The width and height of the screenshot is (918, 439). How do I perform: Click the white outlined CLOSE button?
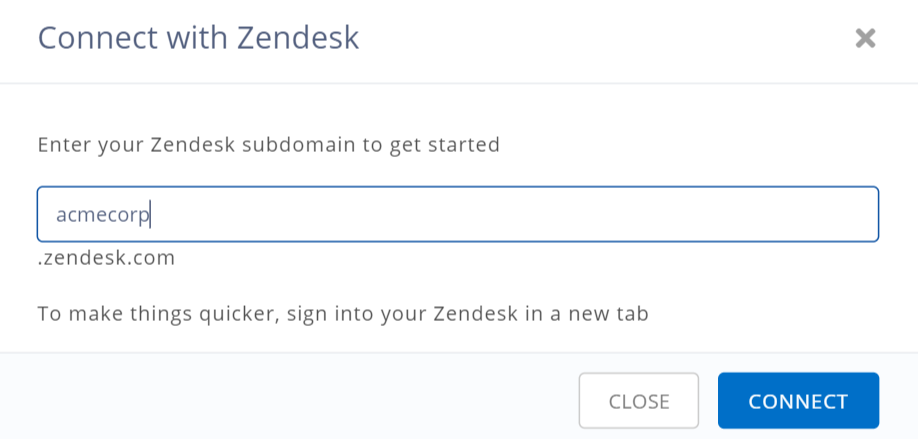point(638,401)
